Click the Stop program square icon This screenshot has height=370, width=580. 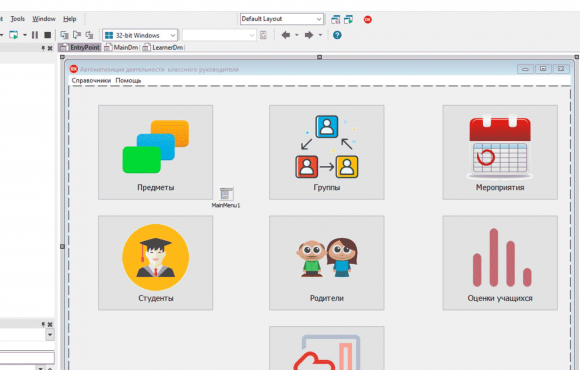(x=47, y=35)
